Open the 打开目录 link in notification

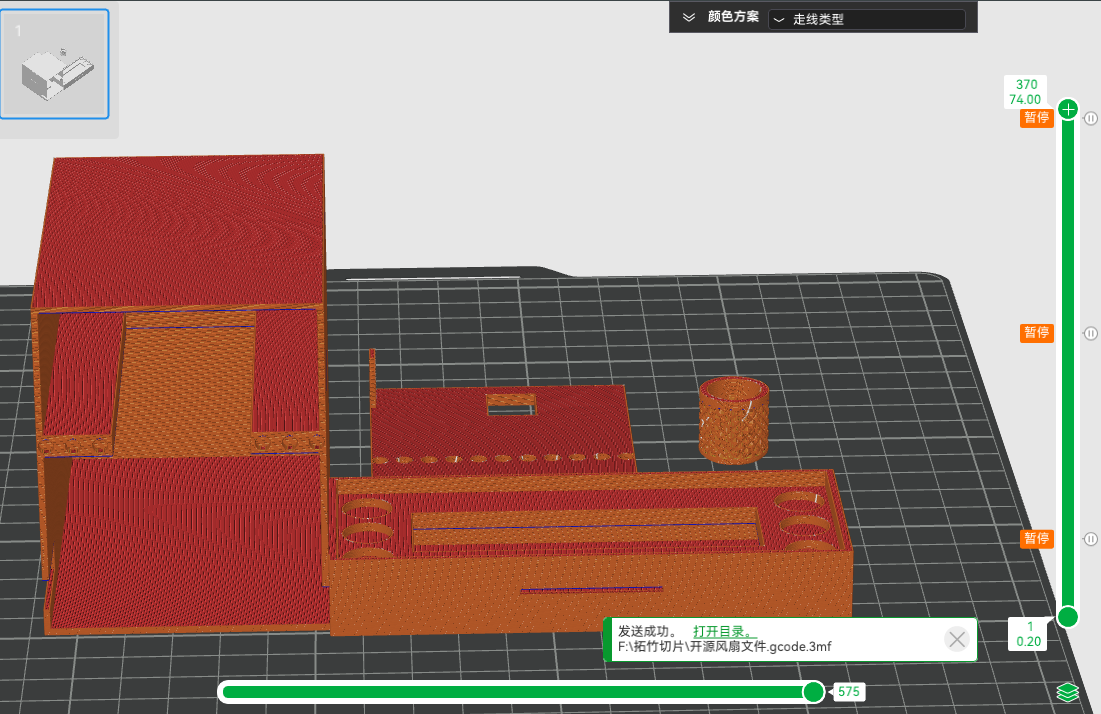pyautogui.click(x=724, y=632)
